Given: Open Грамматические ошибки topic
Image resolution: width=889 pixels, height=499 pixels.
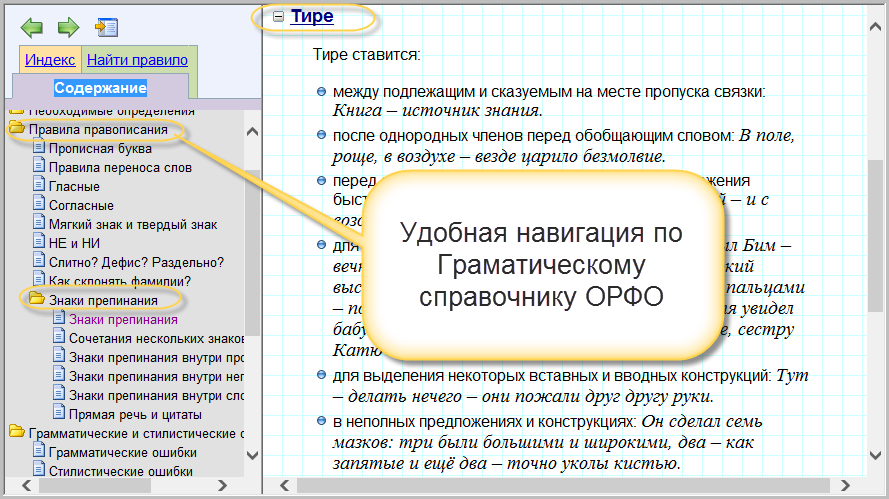Looking at the screenshot, I should tap(122, 453).
